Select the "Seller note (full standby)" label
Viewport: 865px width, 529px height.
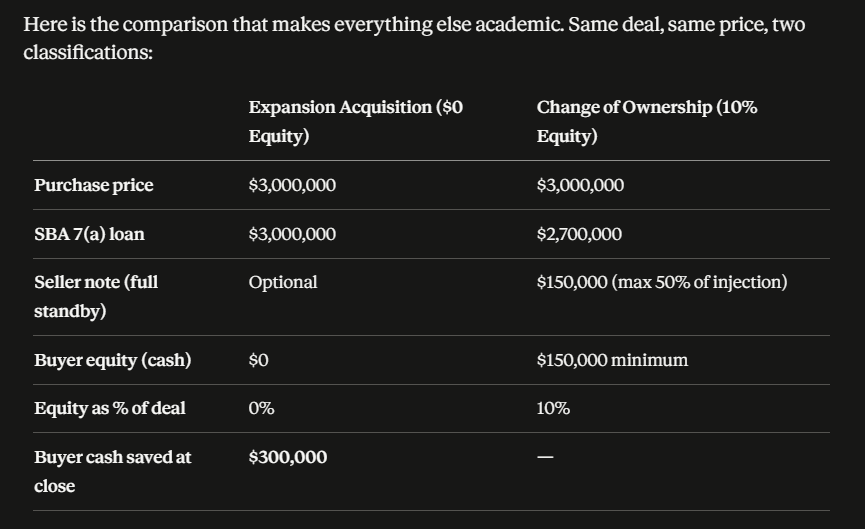point(96,296)
